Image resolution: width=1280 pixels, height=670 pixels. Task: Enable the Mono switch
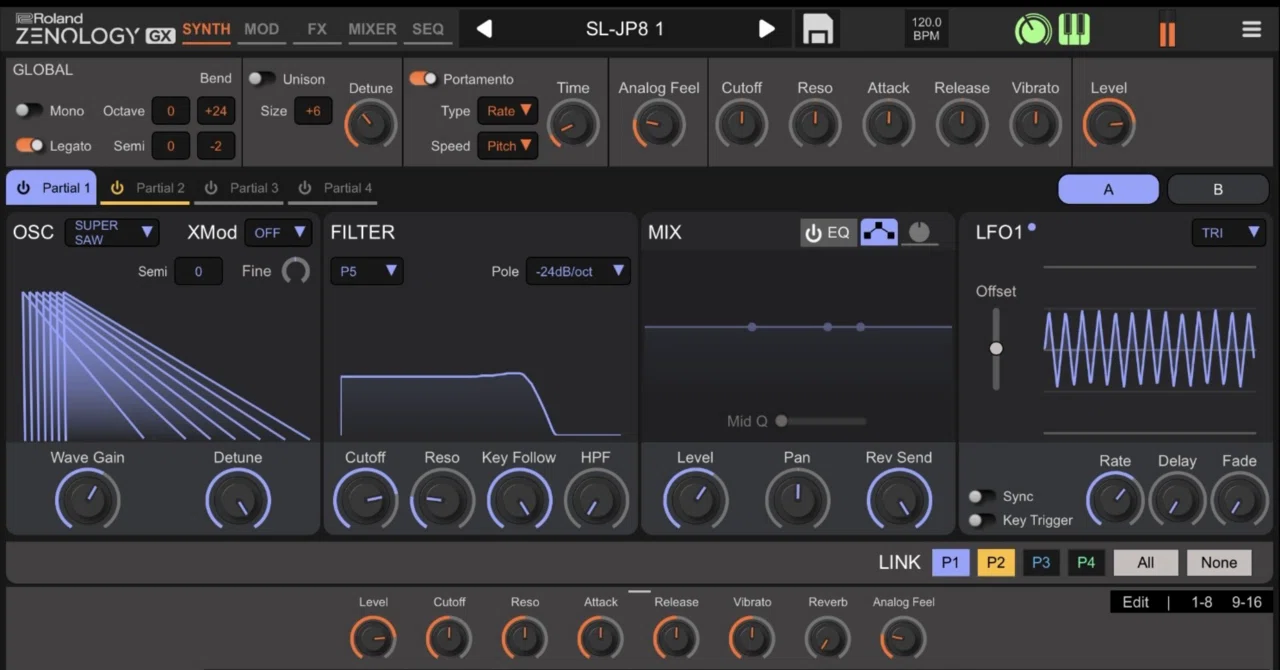29,110
